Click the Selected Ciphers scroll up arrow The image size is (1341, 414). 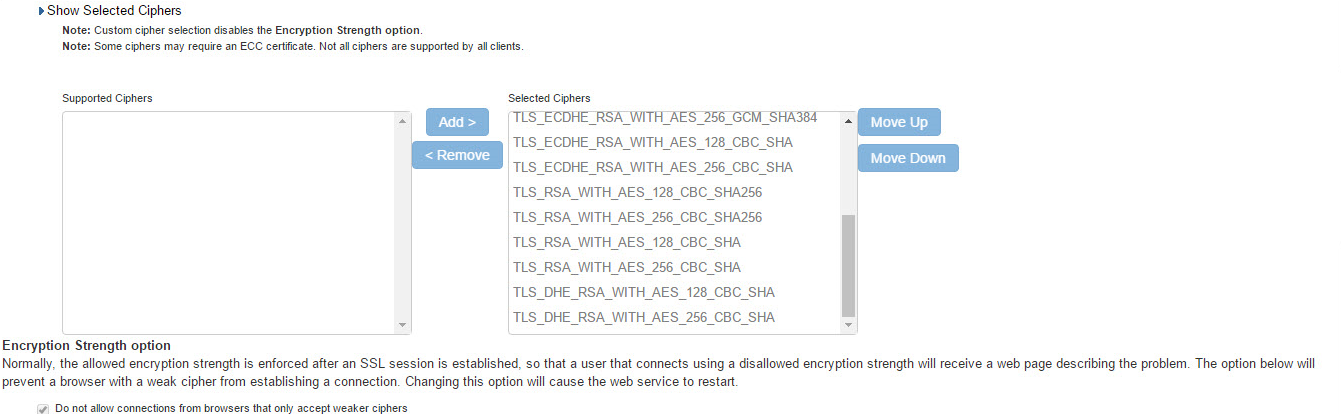coord(849,121)
